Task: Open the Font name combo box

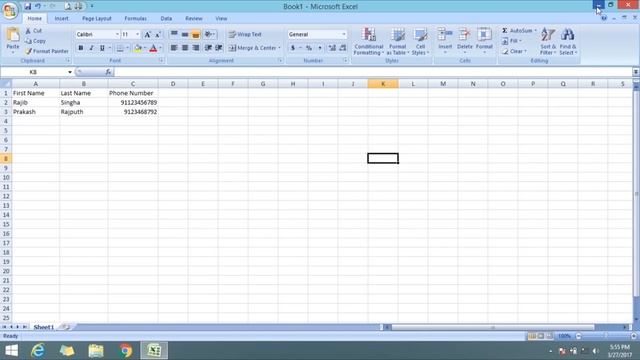Action: (98, 34)
